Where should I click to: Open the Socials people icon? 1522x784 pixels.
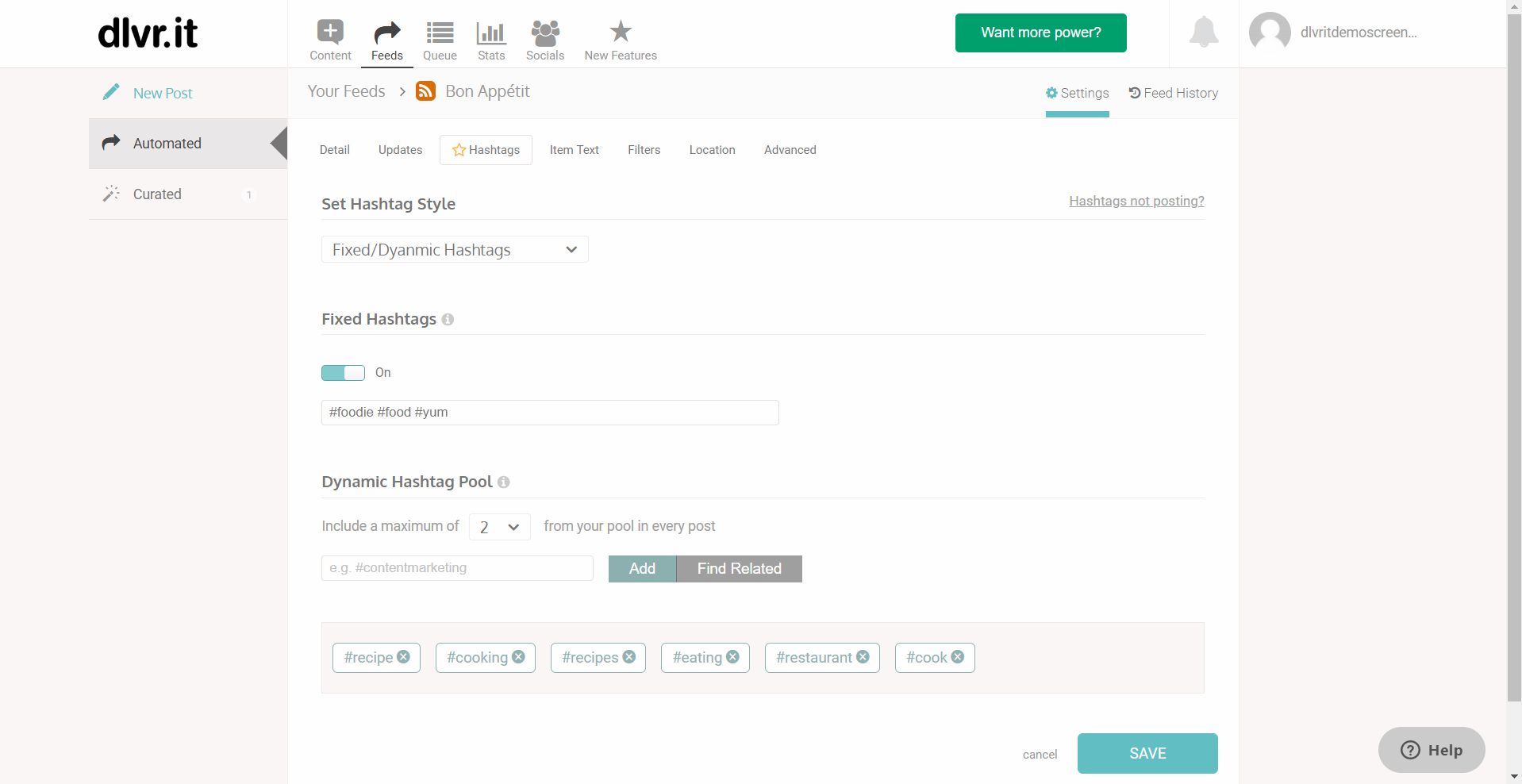pos(545,33)
